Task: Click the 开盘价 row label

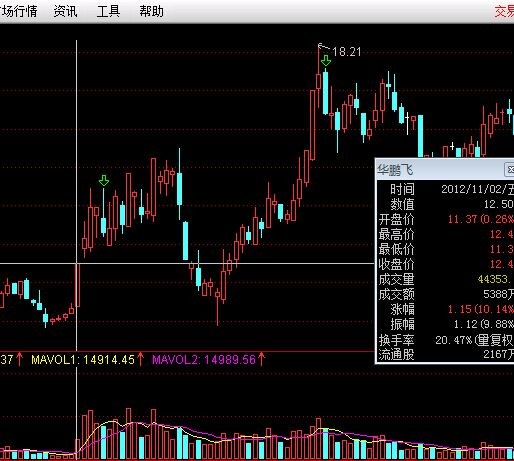Action: click(x=396, y=219)
